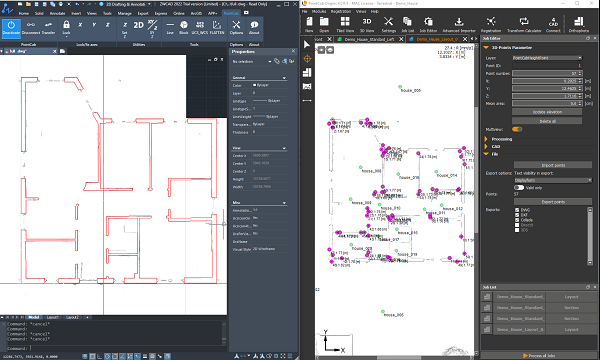Open Job Editor in PointCab toolbar

(x=428, y=25)
